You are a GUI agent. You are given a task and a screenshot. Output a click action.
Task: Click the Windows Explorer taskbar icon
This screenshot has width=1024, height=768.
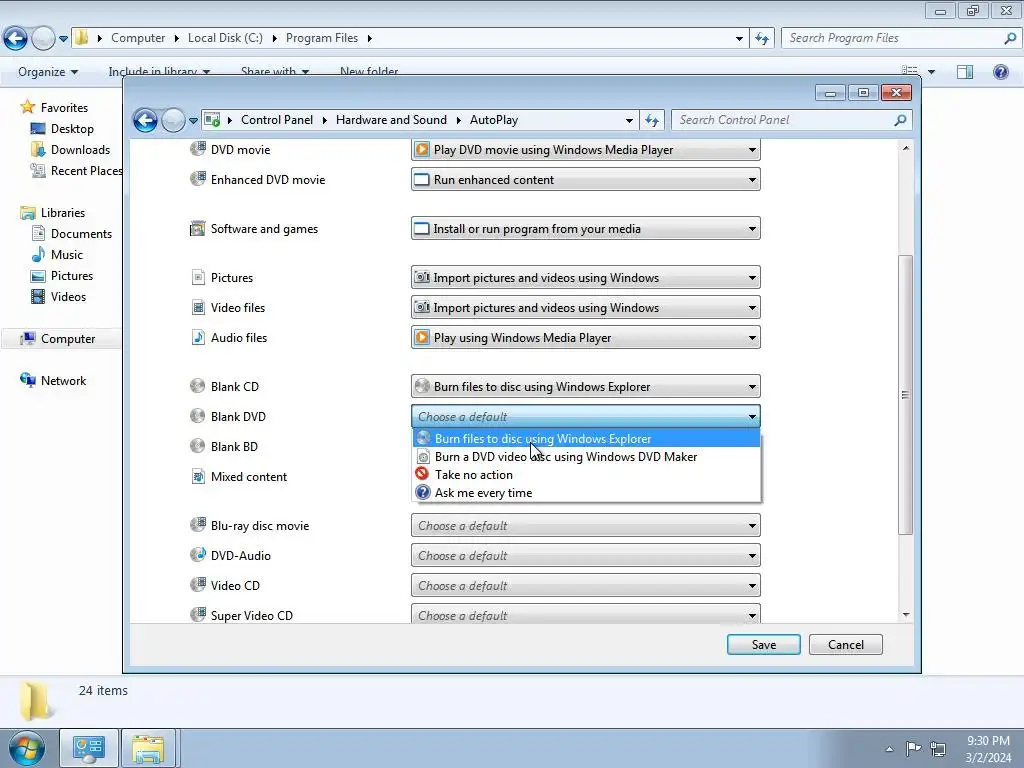(148, 748)
